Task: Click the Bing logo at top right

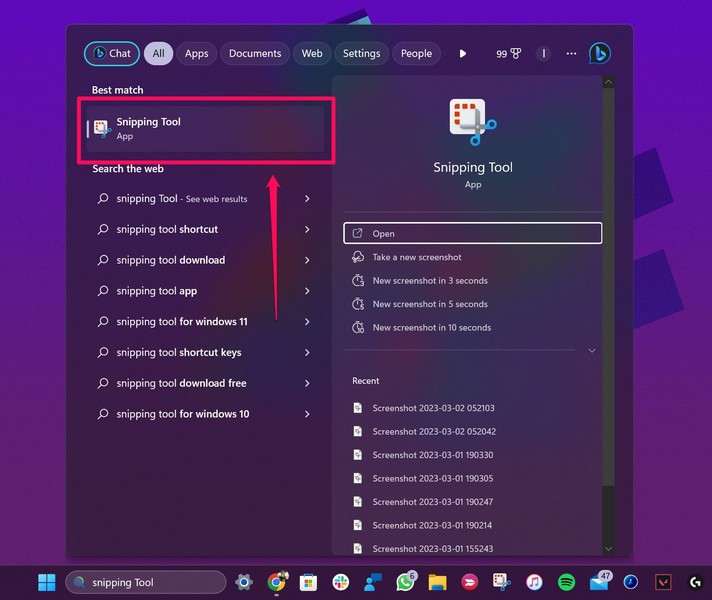Action: point(599,54)
